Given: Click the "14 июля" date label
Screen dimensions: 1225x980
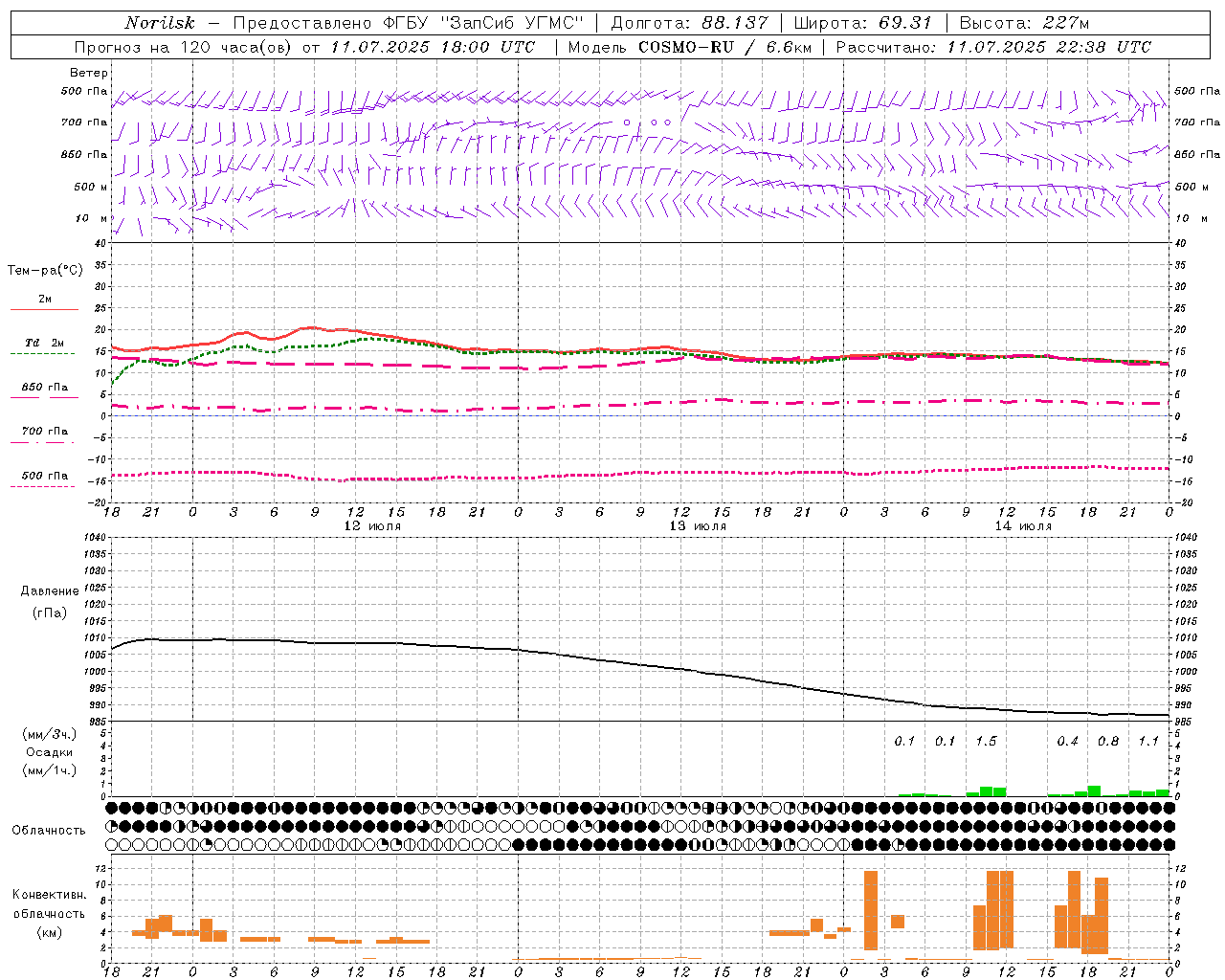Looking at the screenshot, I should 1023,526.
